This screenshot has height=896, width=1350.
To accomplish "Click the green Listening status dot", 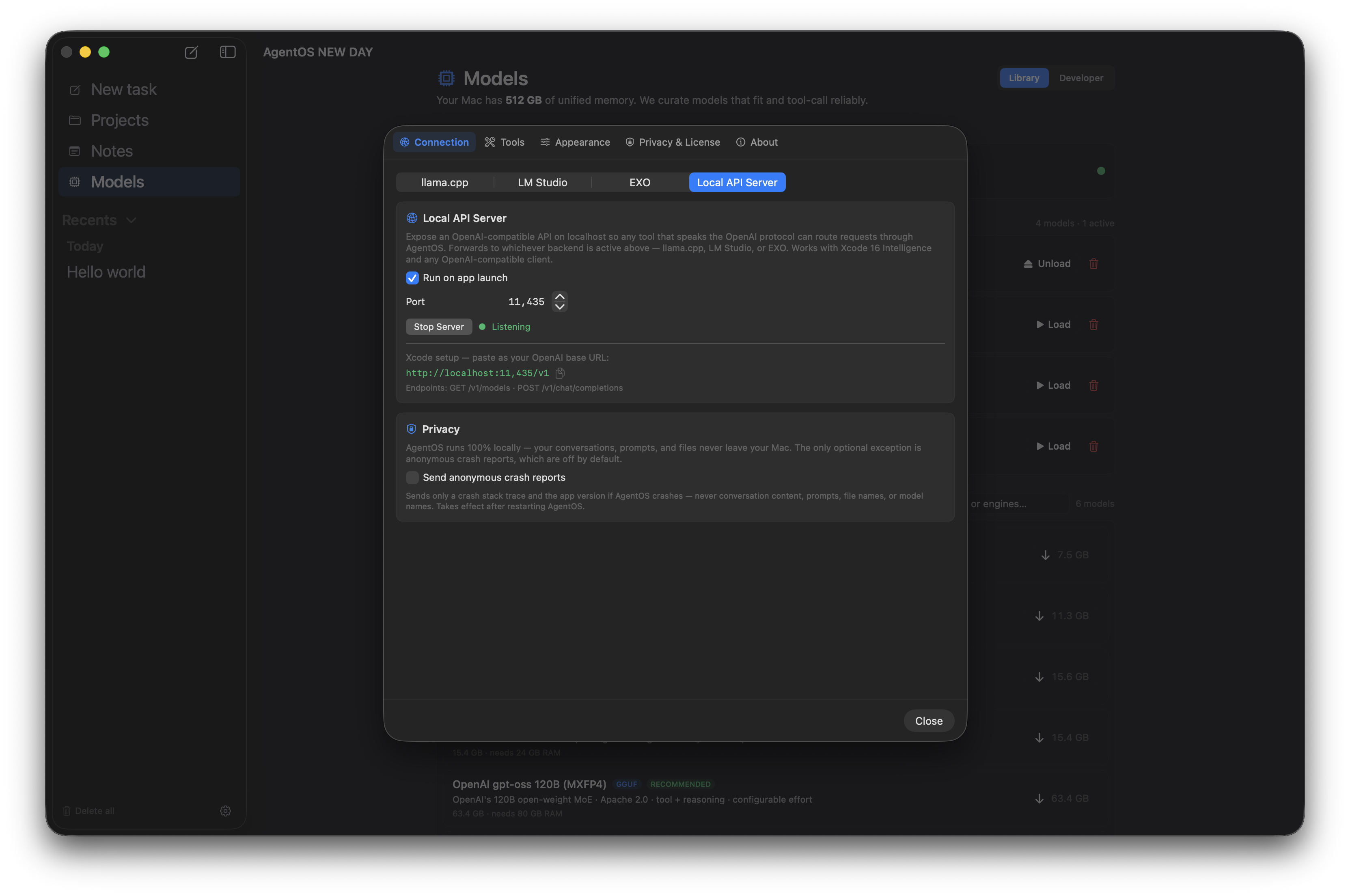I will (x=482, y=327).
